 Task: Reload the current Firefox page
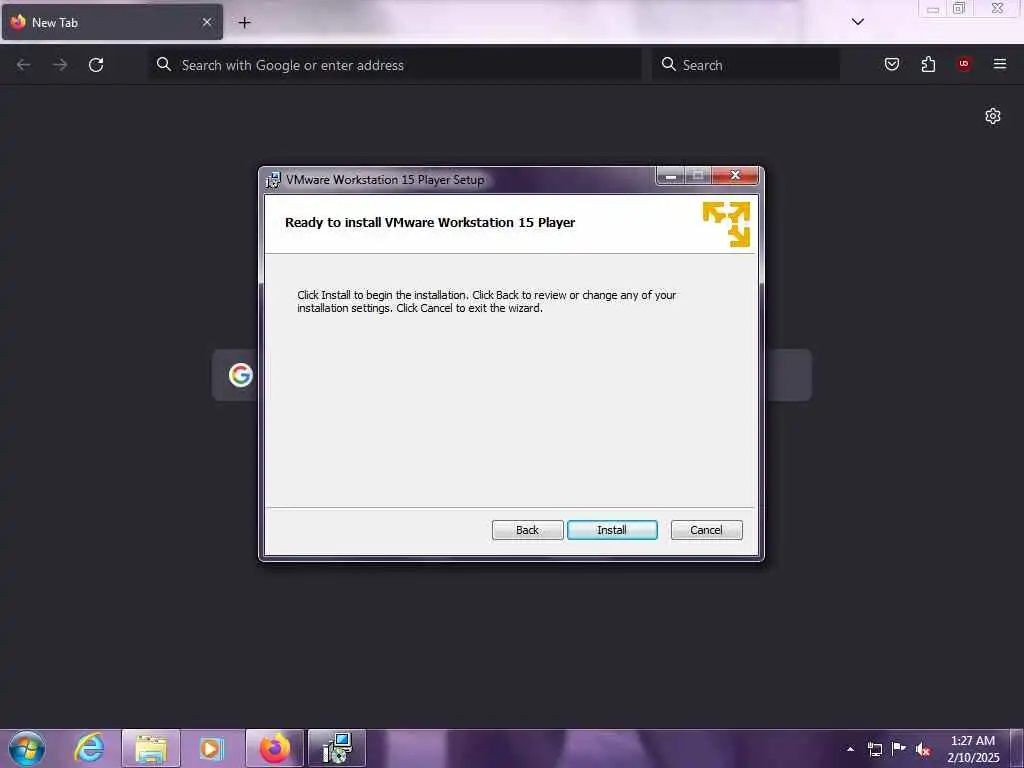(x=96, y=65)
